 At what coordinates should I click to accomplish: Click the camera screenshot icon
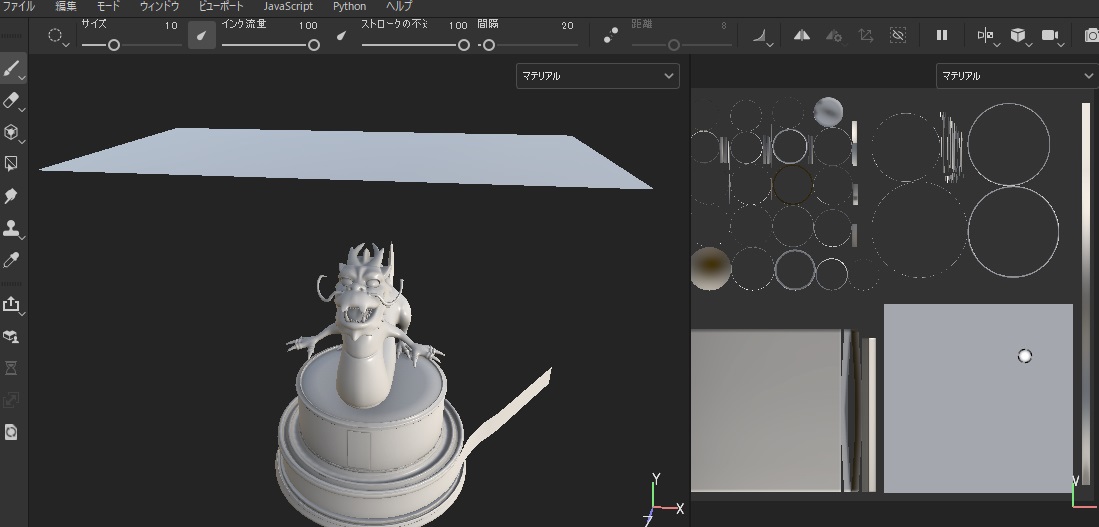click(1091, 35)
